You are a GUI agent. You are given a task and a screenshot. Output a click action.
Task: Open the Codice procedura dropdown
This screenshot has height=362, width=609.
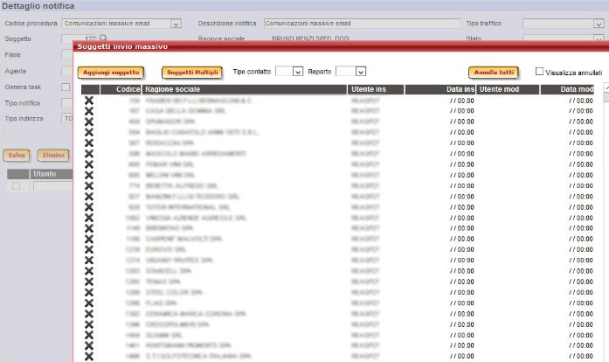click(x=176, y=24)
